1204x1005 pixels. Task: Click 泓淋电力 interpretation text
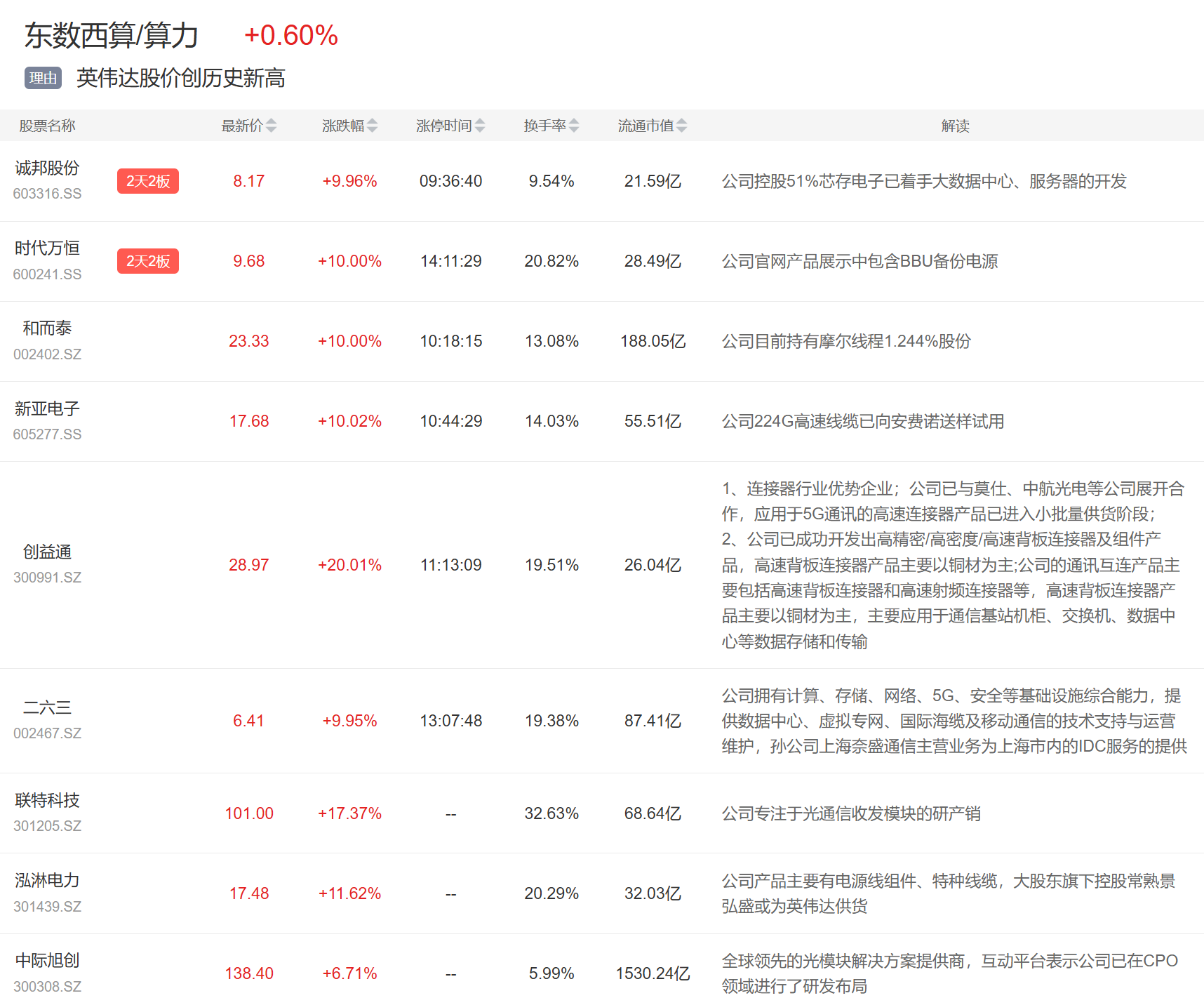click(948, 893)
